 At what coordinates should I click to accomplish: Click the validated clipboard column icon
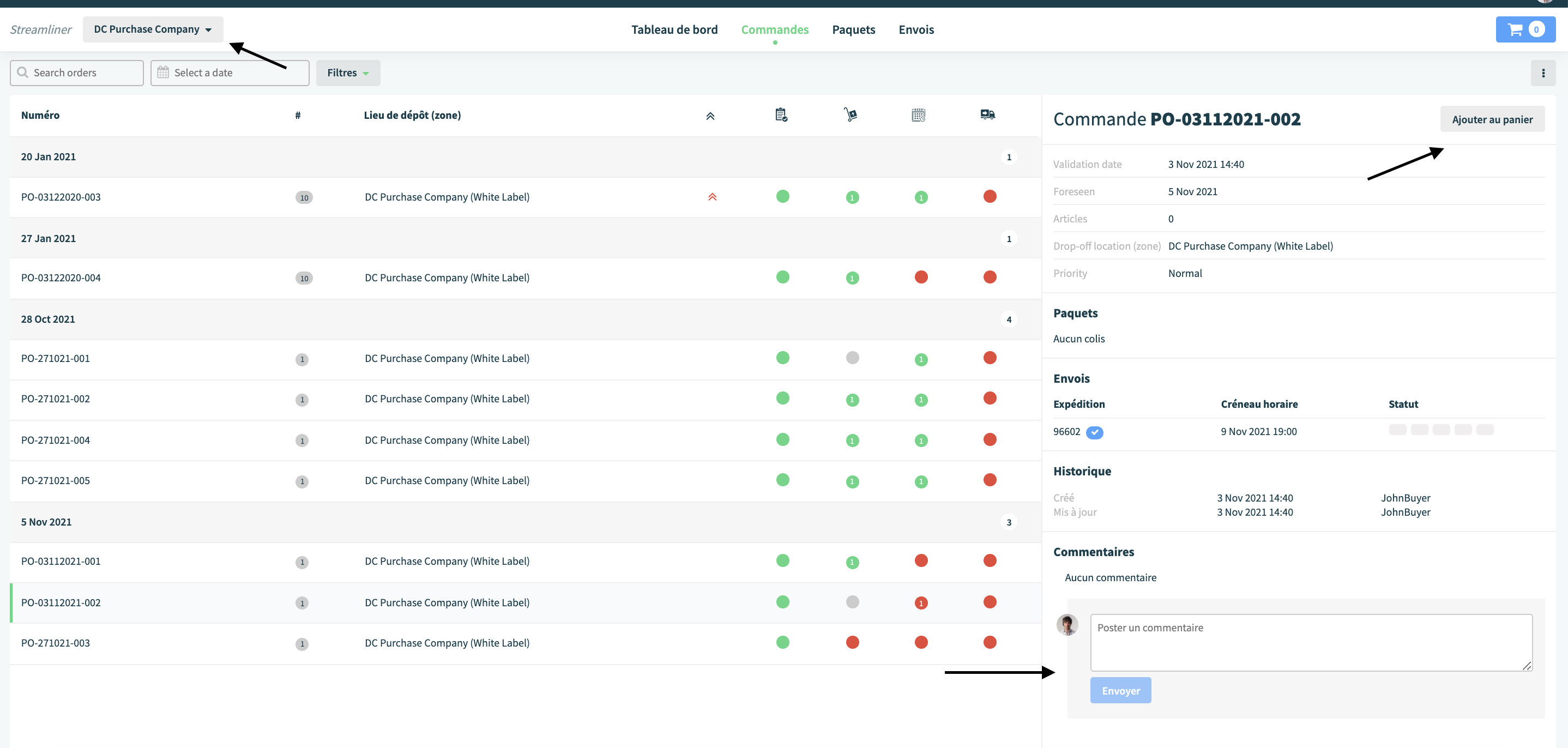point(781,114)
